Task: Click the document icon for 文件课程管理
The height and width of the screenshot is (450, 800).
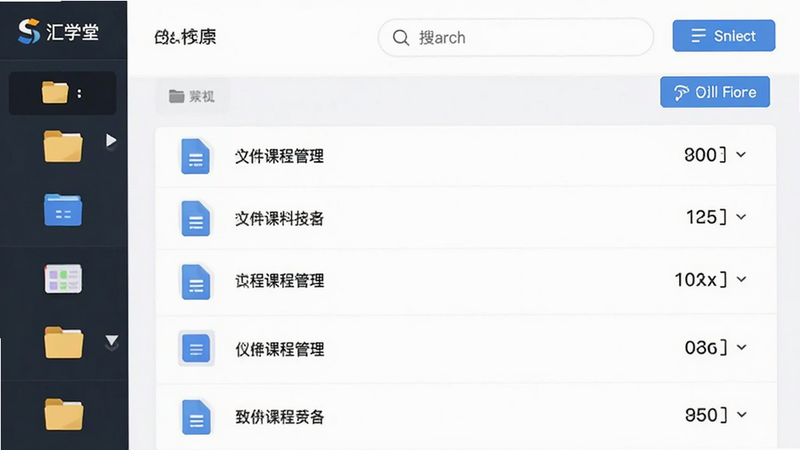Action: (x=195, y=156)
